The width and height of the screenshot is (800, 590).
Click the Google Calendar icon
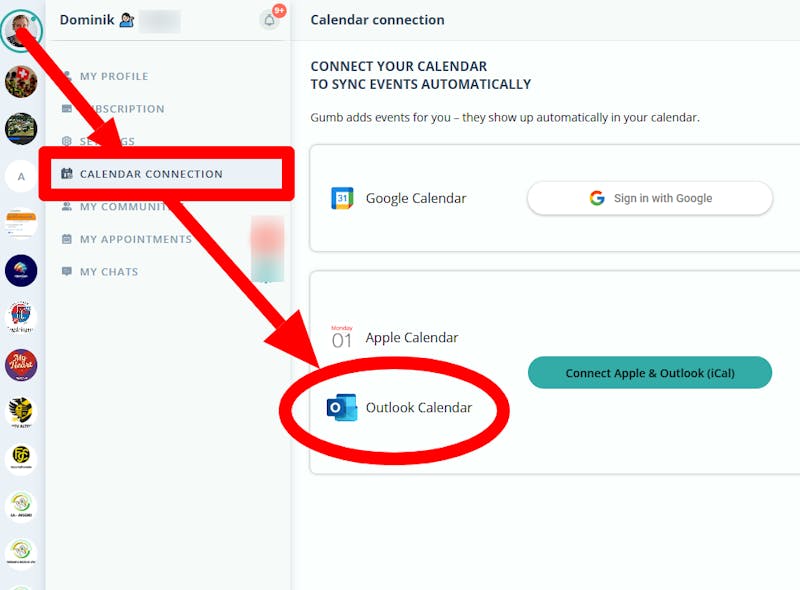(x=342, y=198)
